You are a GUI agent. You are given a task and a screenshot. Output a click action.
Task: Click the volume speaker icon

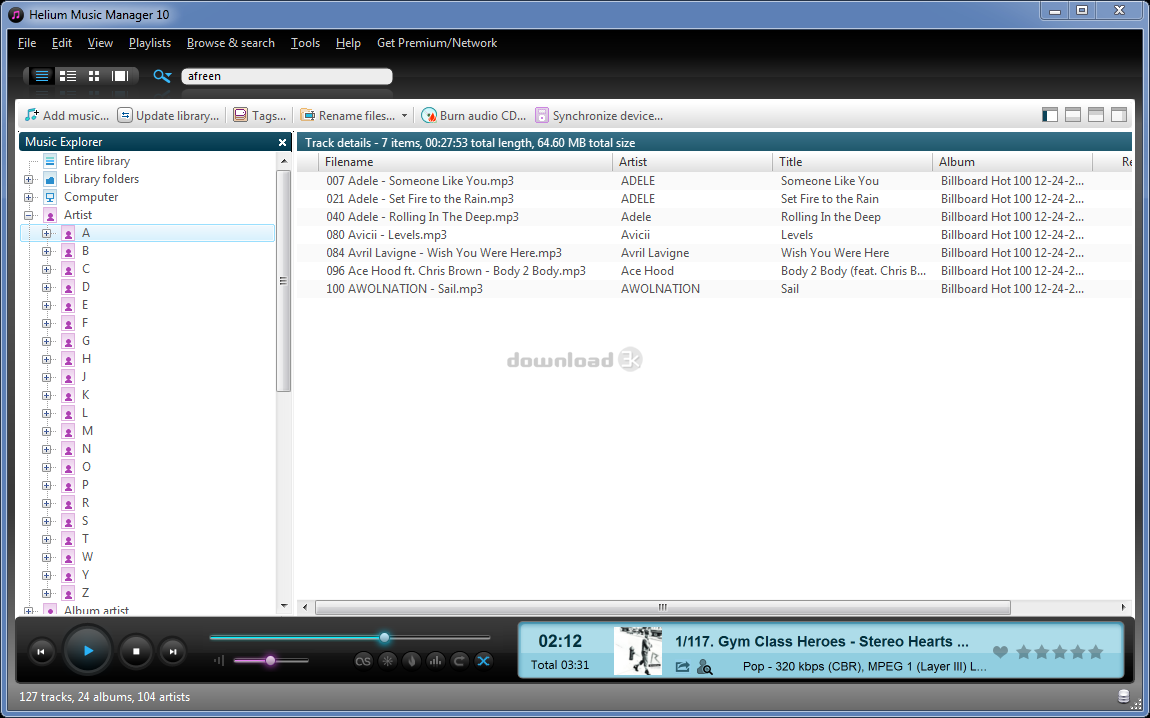(219, 661)
